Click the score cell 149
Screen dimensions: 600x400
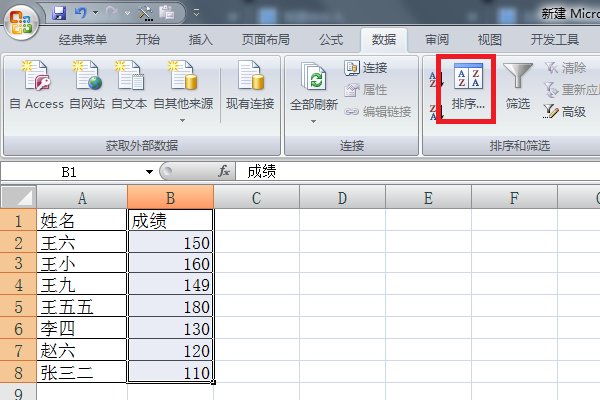point(170,284)
